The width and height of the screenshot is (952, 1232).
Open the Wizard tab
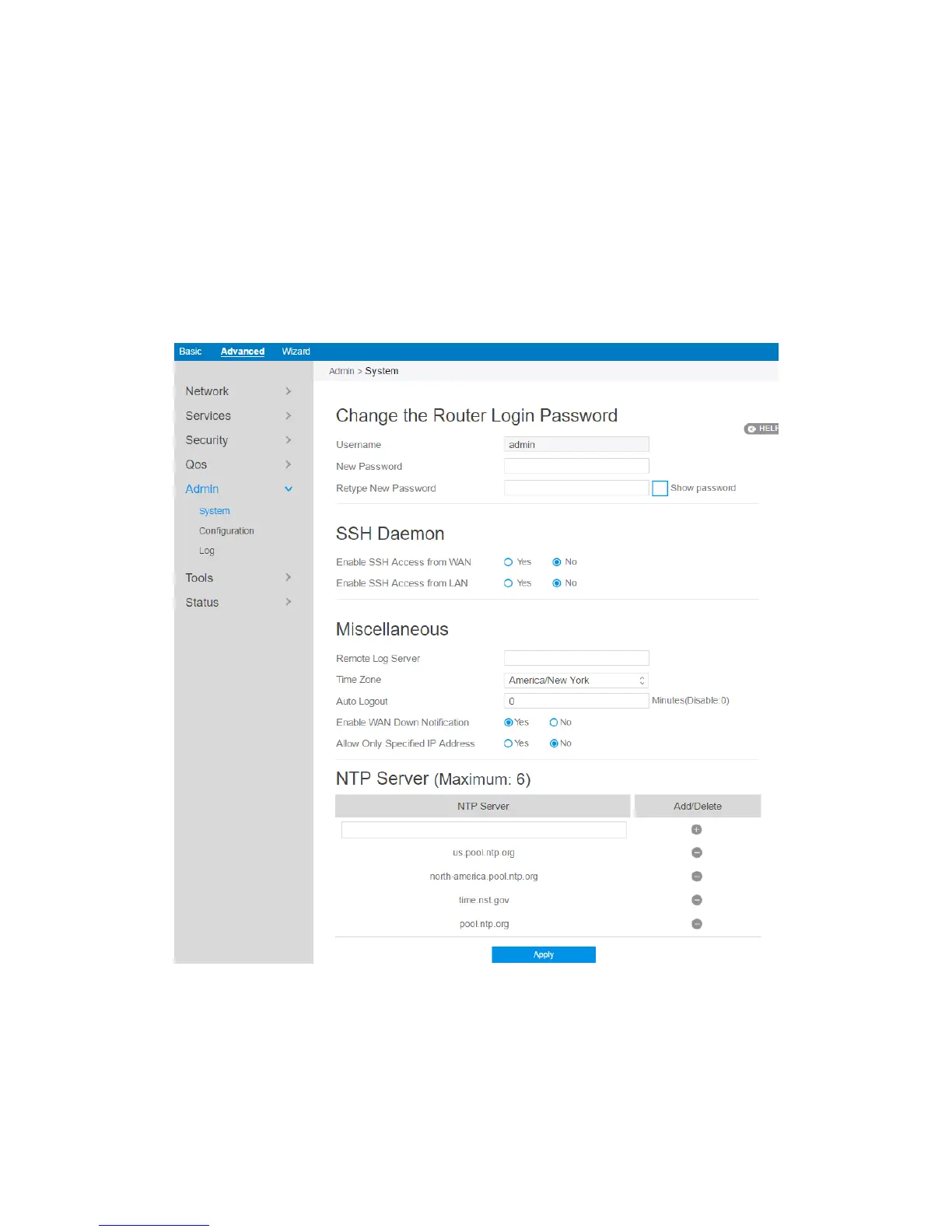click(x=296, y=352)
